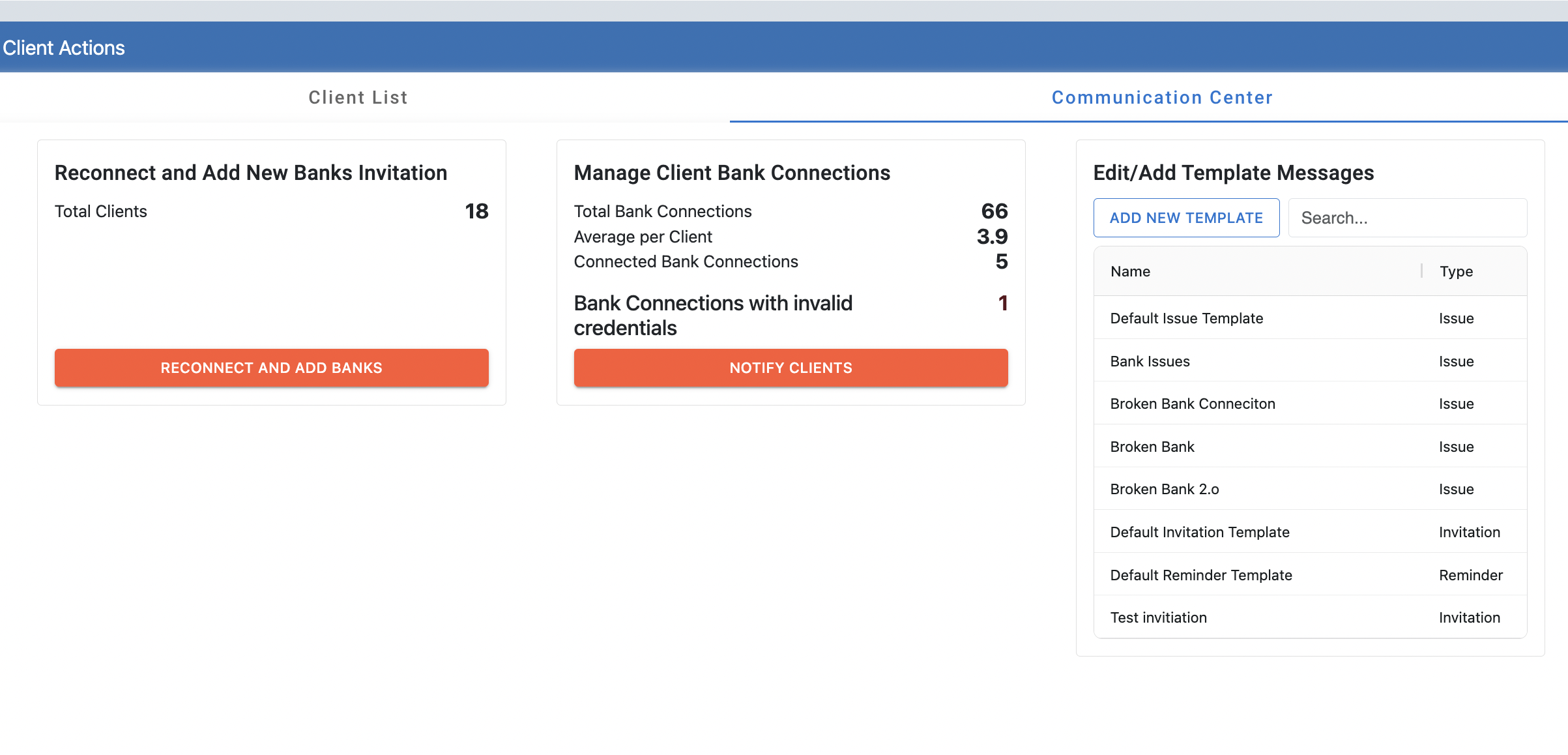Screen dimensions: 1568x755
Task: Select the Bank Issues template row
Action: point(1150,361)
